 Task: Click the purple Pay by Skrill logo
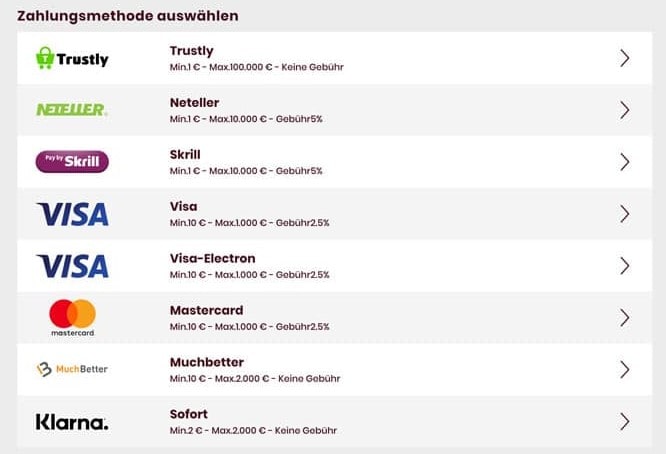pyautogui.click(x=72, y=161)
